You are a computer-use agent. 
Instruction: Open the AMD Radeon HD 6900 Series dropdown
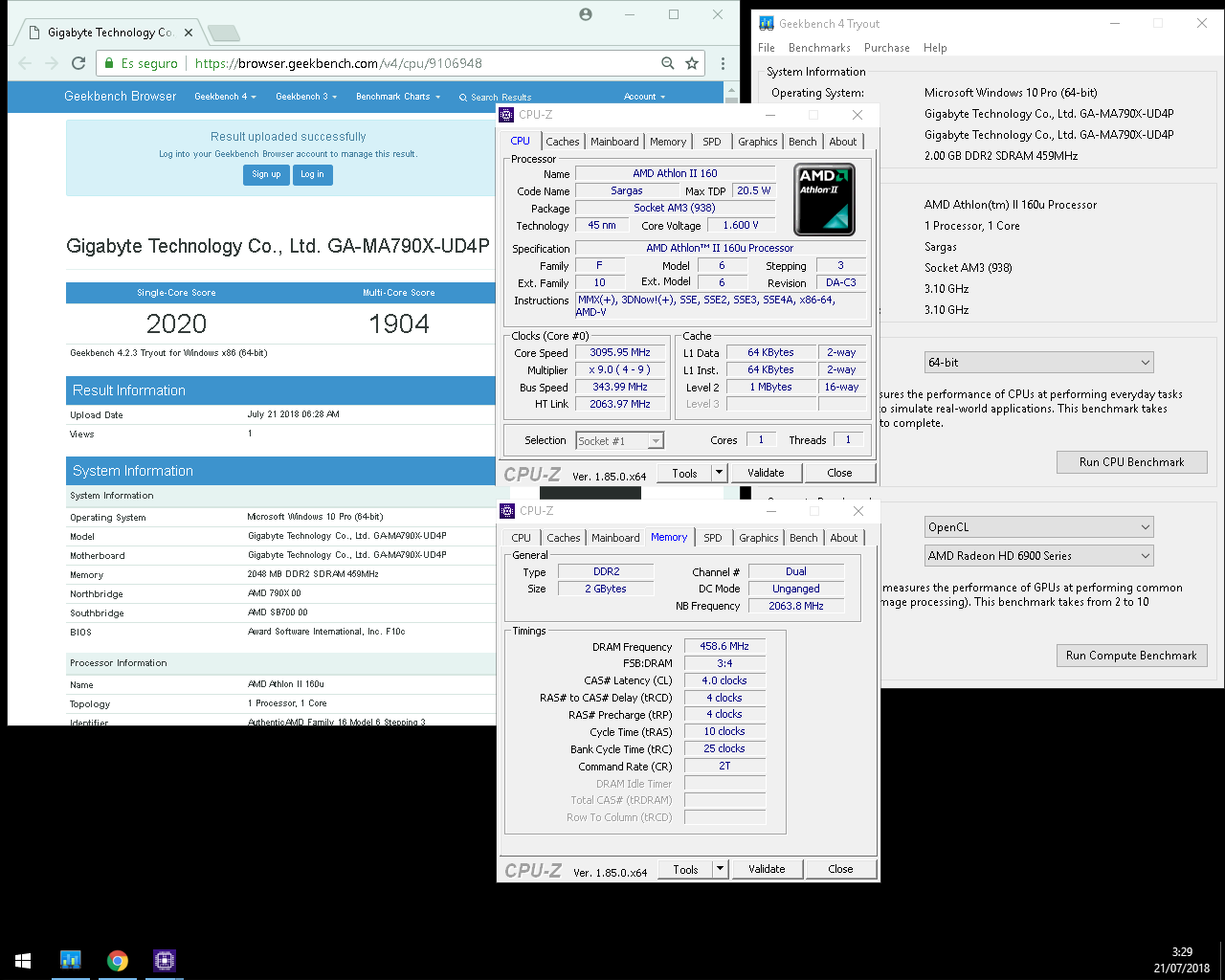click(x=1038, y=556)
